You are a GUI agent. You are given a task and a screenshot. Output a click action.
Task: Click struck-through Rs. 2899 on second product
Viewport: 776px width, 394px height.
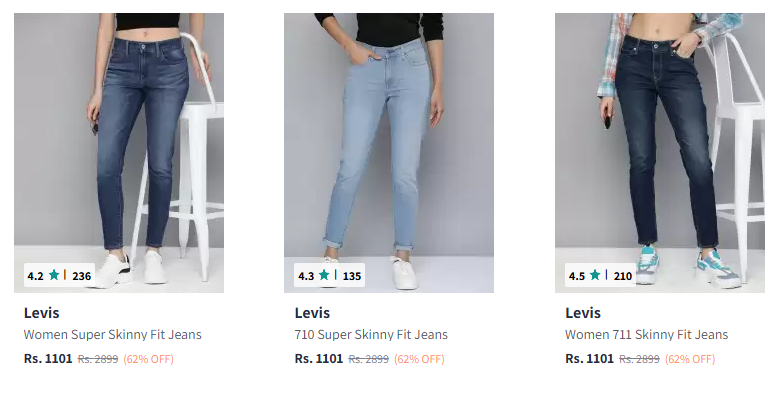pos(369,359)
